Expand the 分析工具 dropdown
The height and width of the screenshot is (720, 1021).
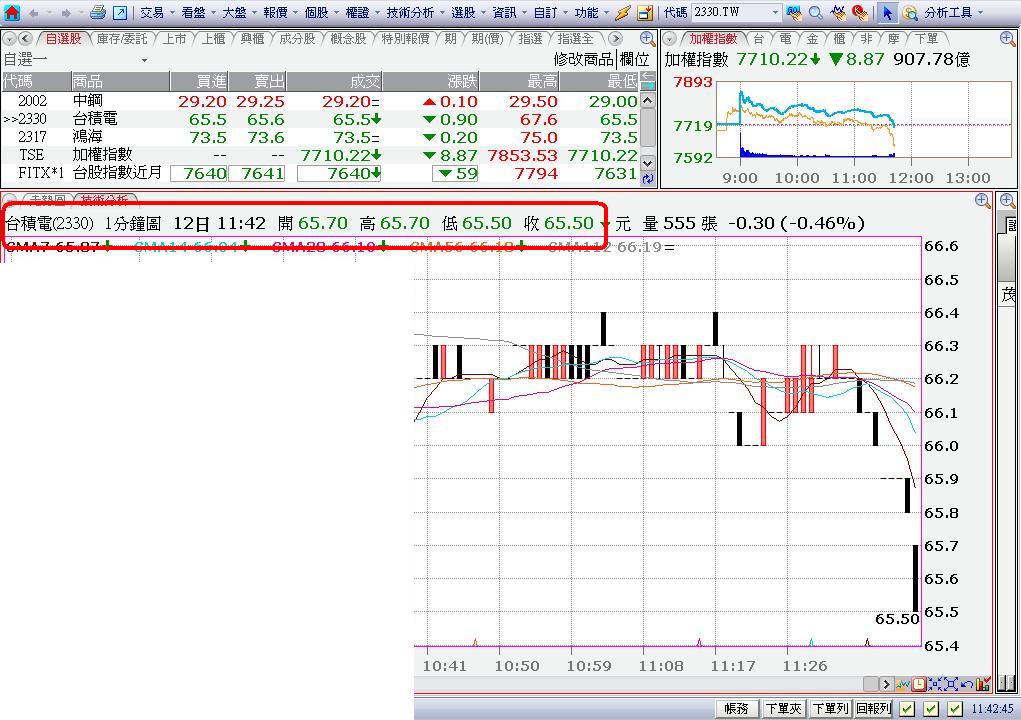(x=953, y=12)
